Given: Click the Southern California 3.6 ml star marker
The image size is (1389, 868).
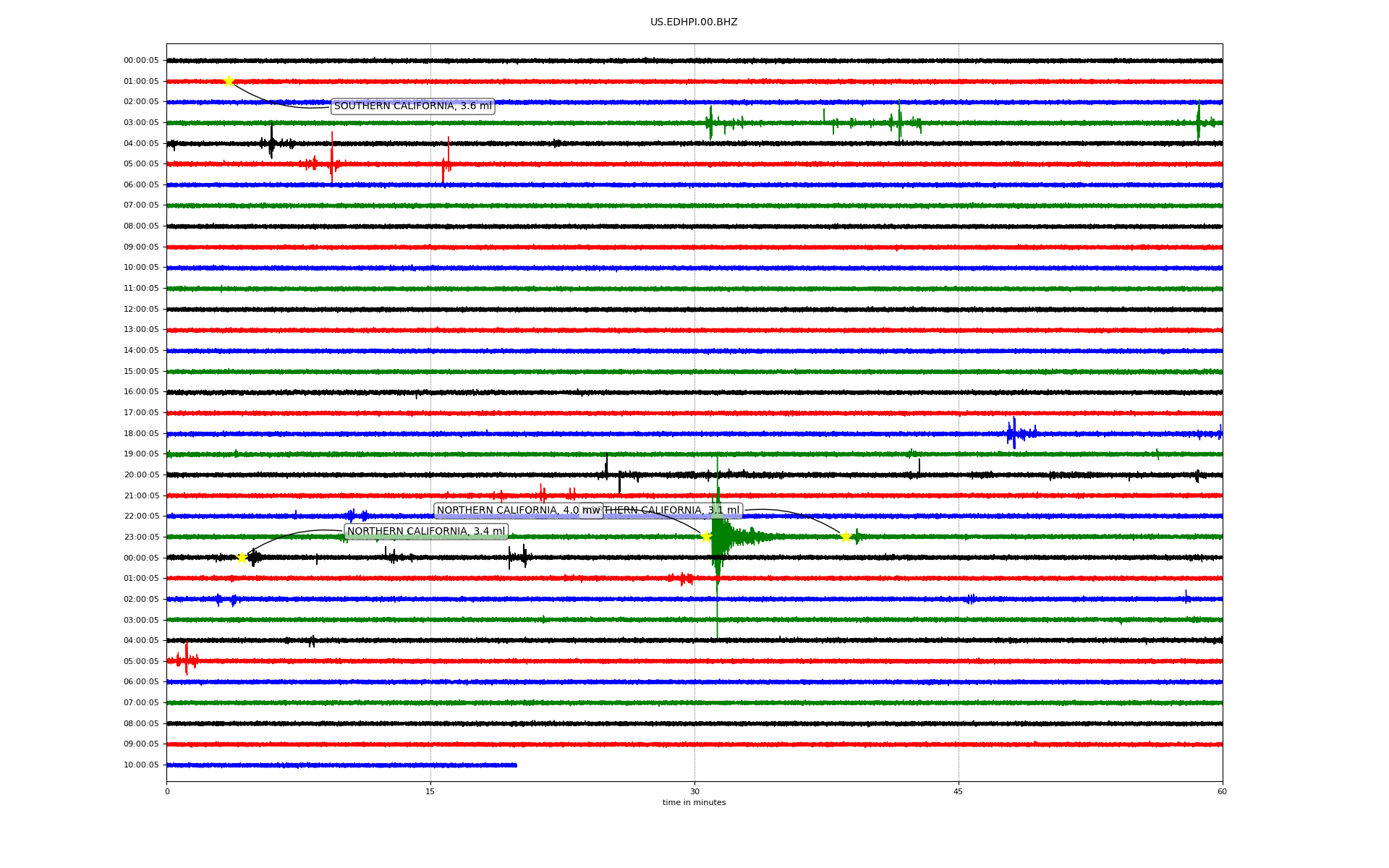Looking at the screenshot, I should coord(229,81).
